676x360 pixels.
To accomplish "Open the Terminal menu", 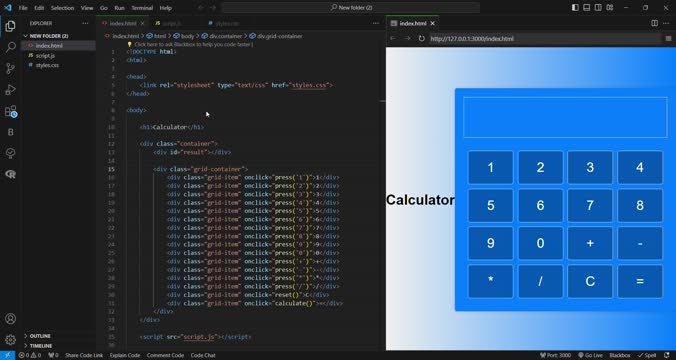I will [142, 8].
